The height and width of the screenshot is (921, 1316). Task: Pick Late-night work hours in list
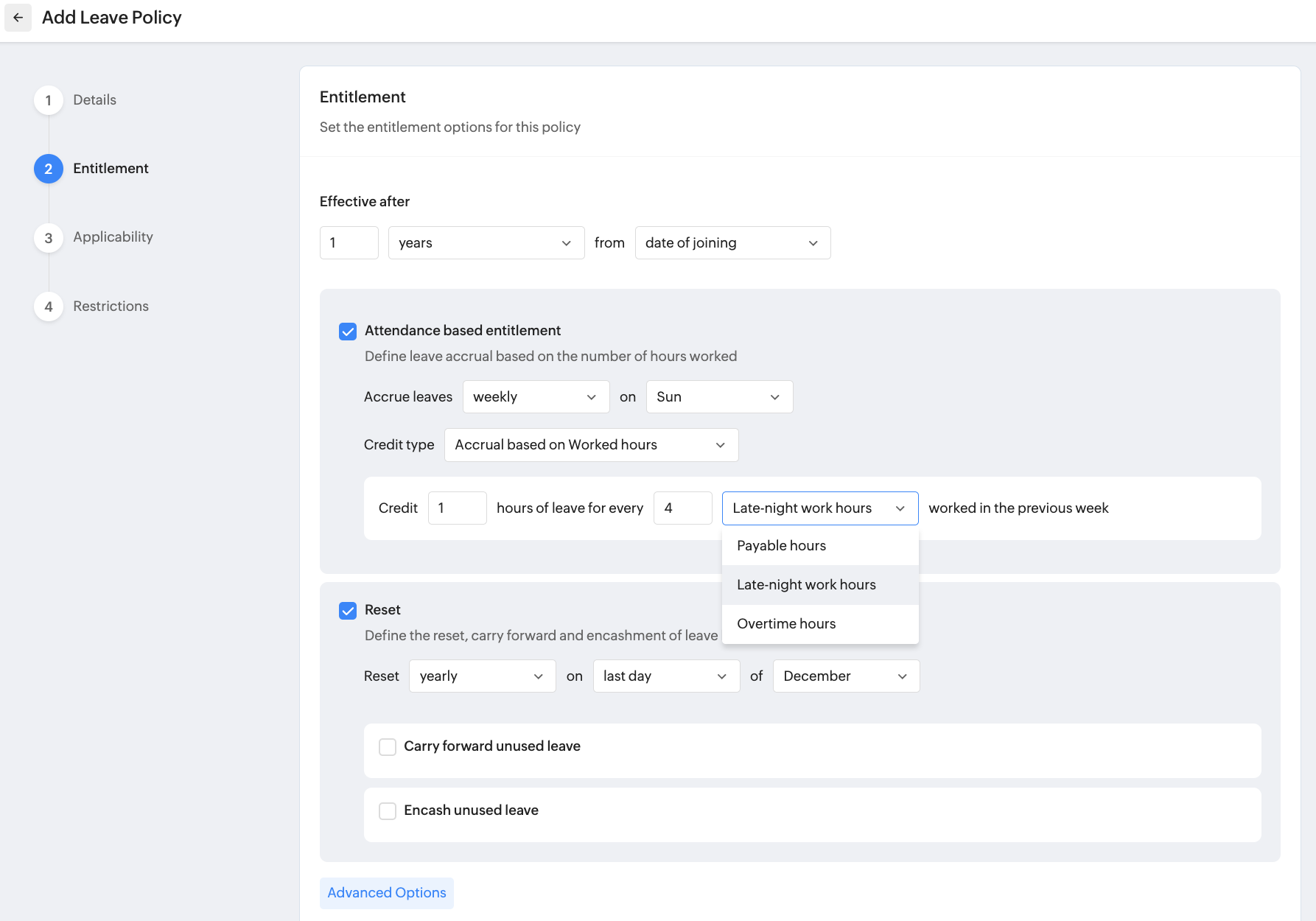point(806,585)
